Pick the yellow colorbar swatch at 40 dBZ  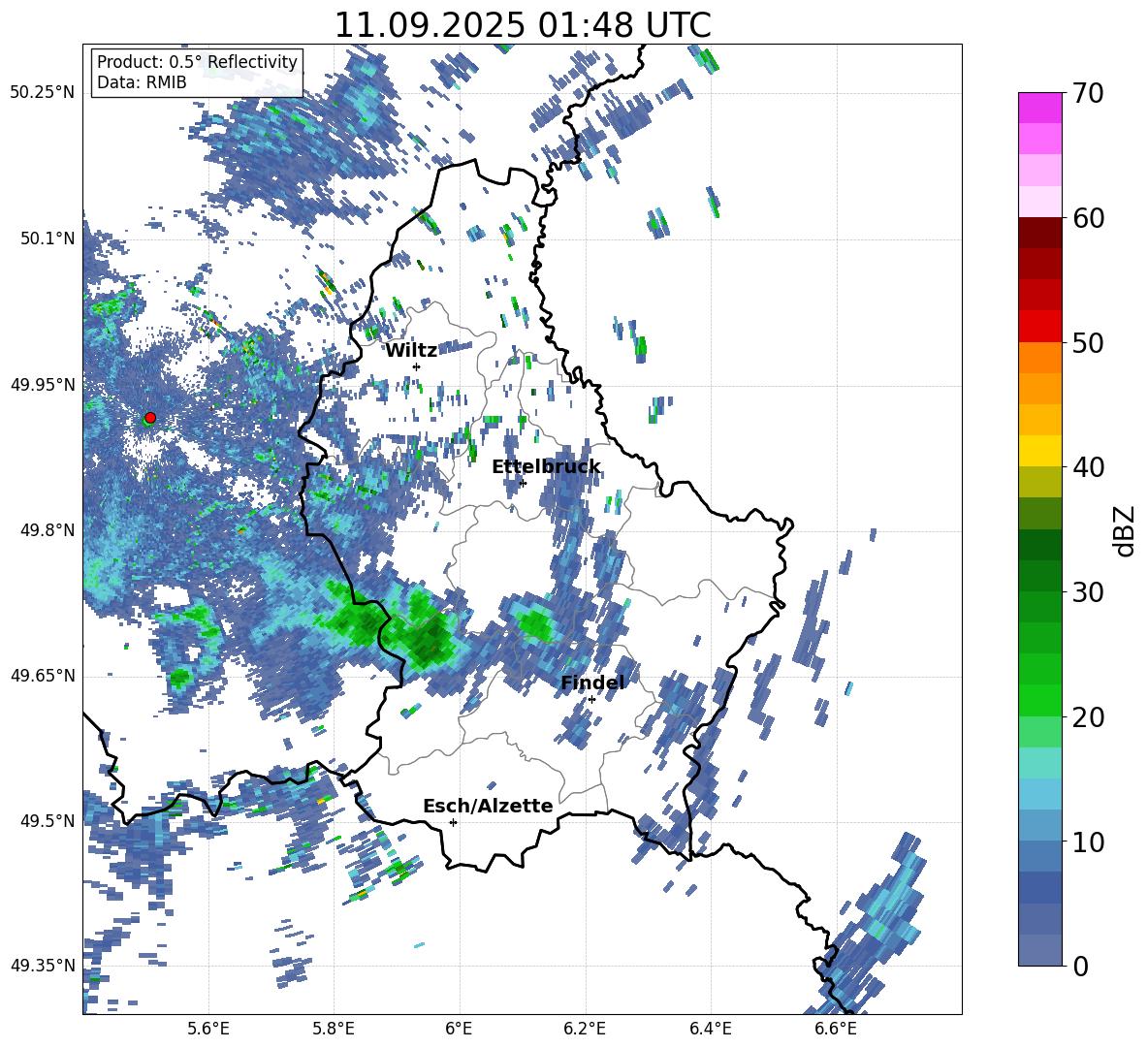1040,451
